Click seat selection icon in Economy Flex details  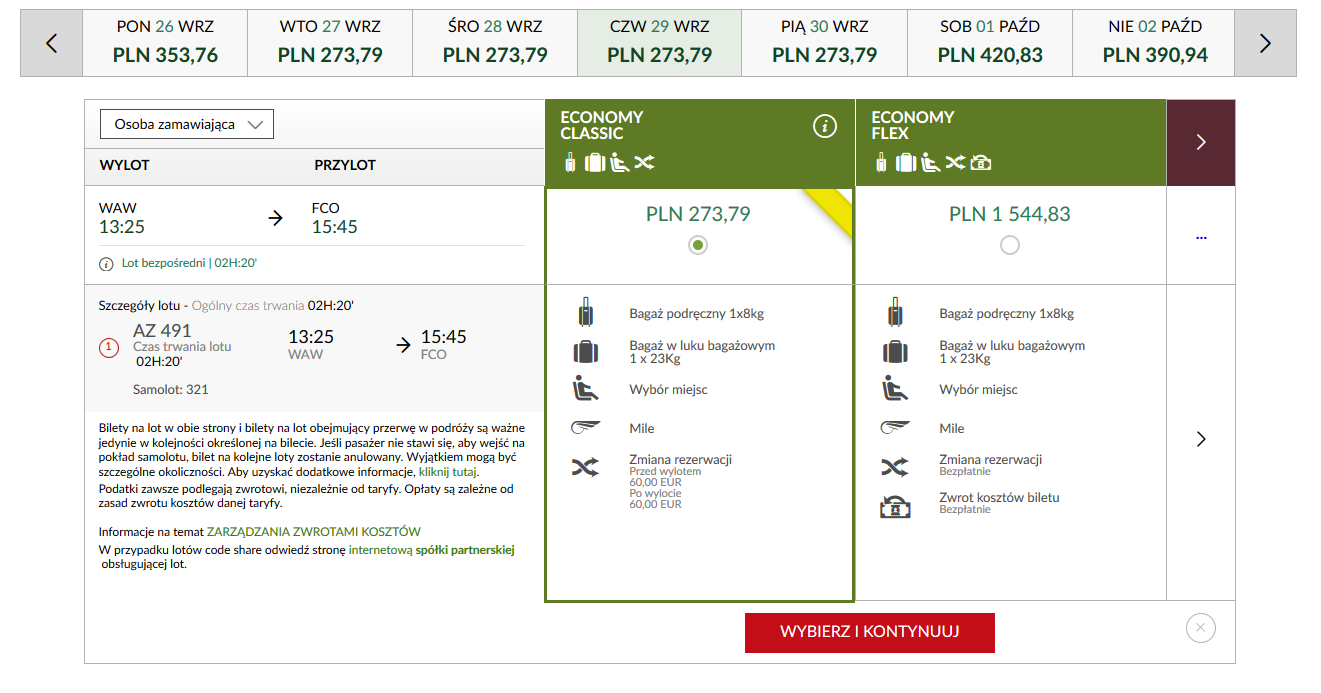coord(895,389)
